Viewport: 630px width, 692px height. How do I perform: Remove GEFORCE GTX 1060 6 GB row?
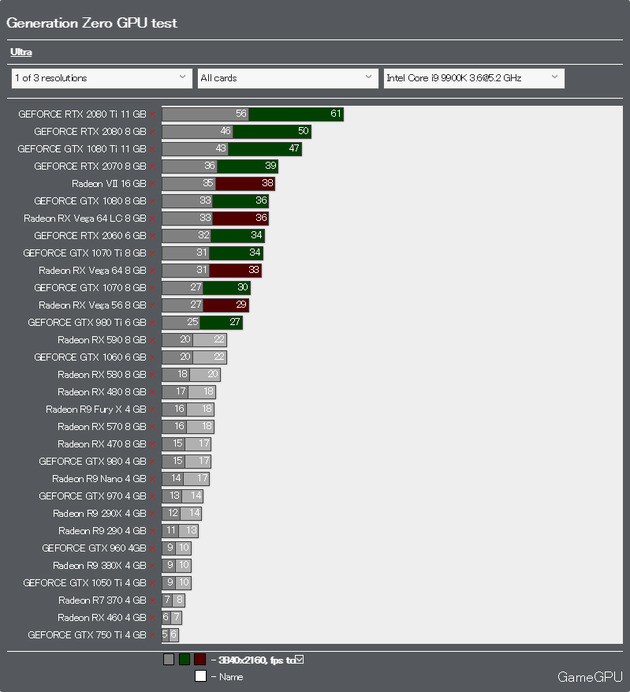click(x=152, y=357)
